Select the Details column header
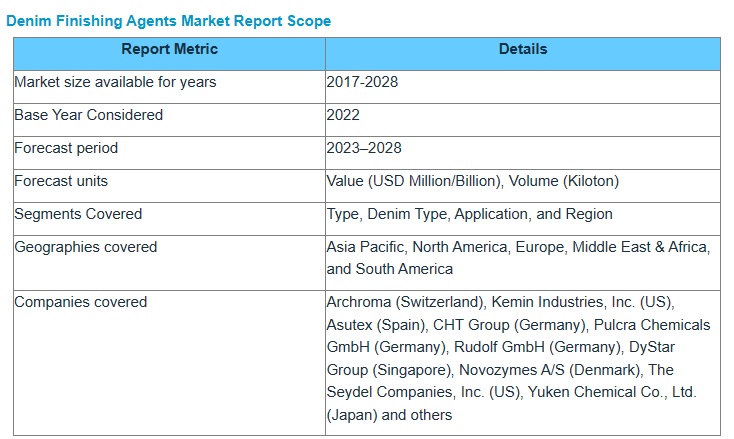 [522, 50]
